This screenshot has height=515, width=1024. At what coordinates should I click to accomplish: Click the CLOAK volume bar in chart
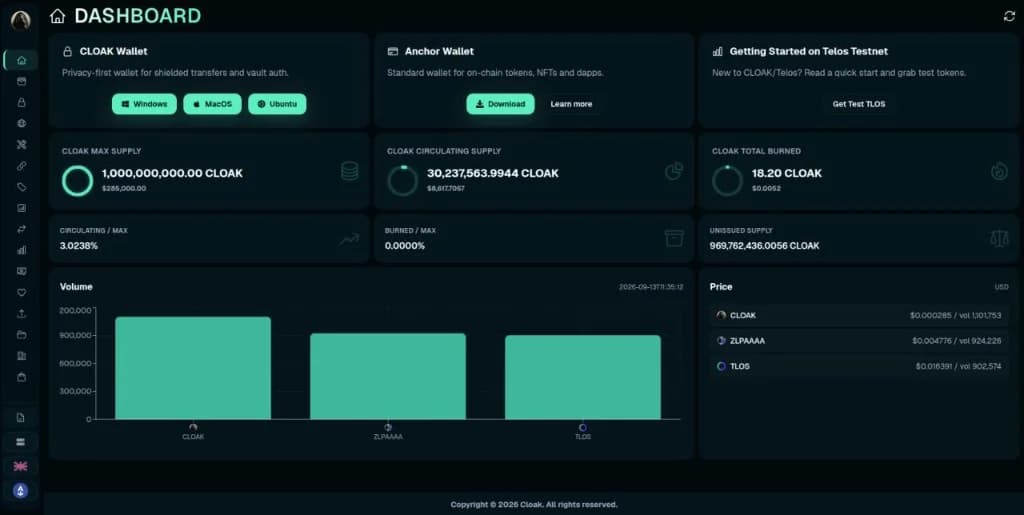coord(193,368)
